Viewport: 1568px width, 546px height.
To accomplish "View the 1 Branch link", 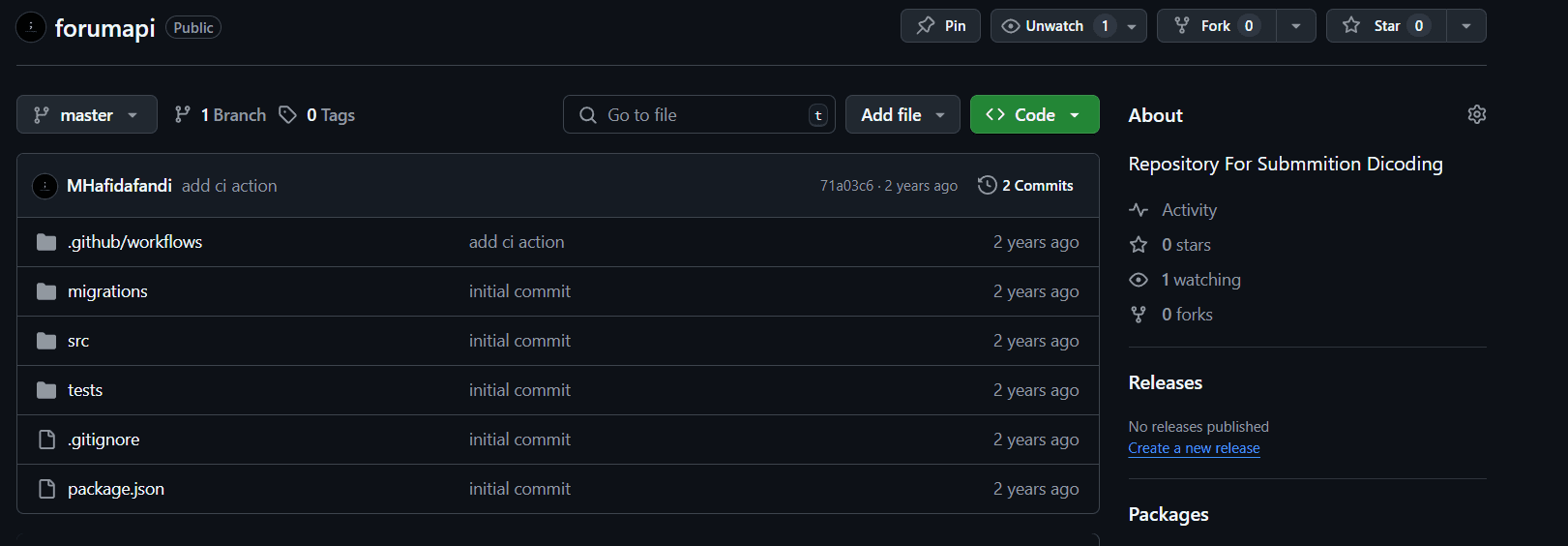I will [x=221, y=115].
